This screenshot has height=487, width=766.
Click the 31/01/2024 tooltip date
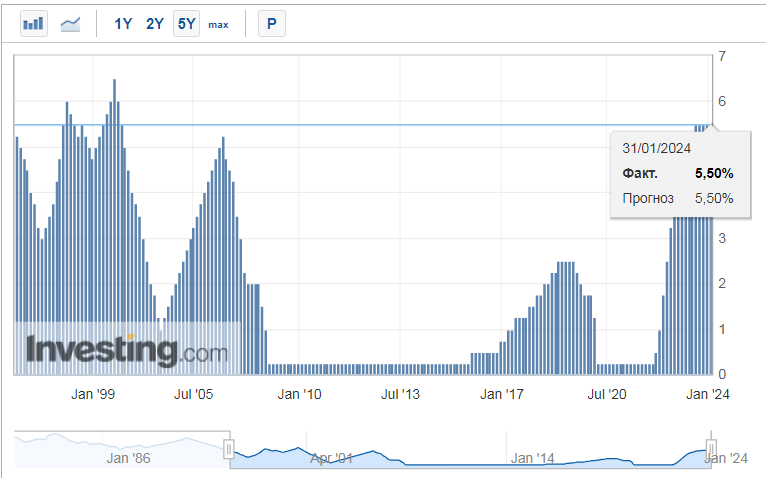(656, 148)
